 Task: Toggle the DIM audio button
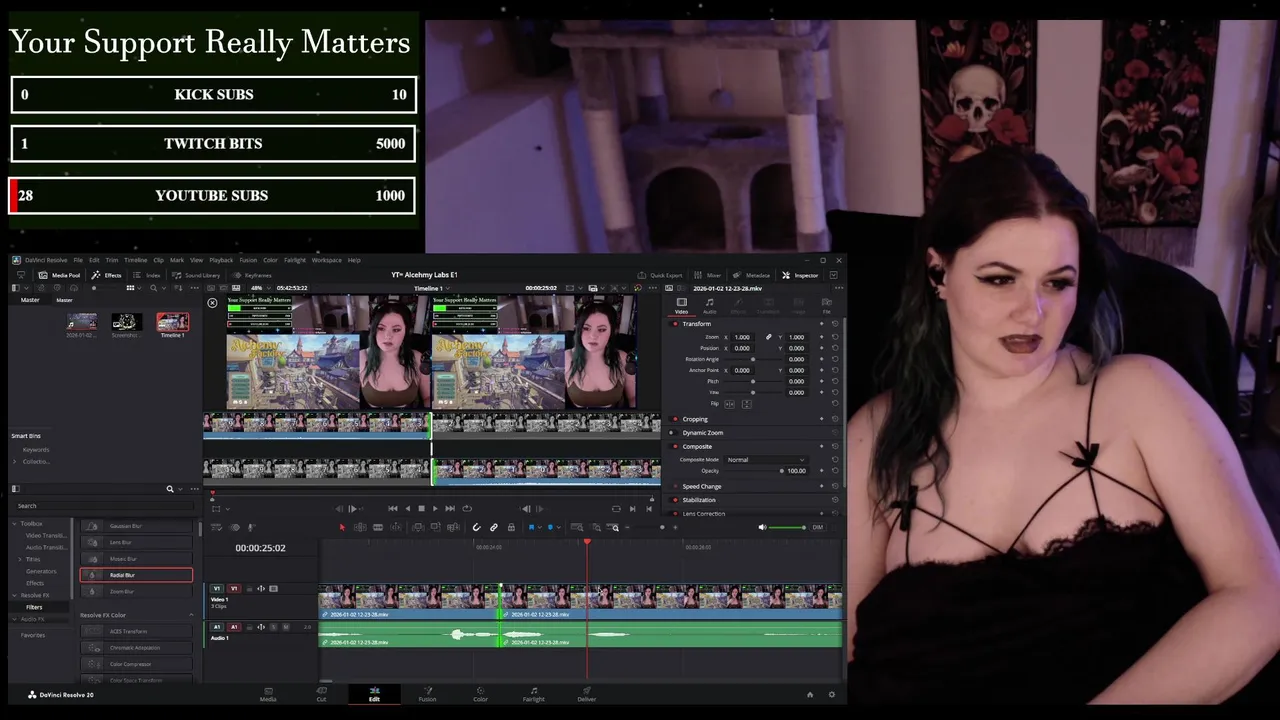pyautogui.click(x=817, y=527)
